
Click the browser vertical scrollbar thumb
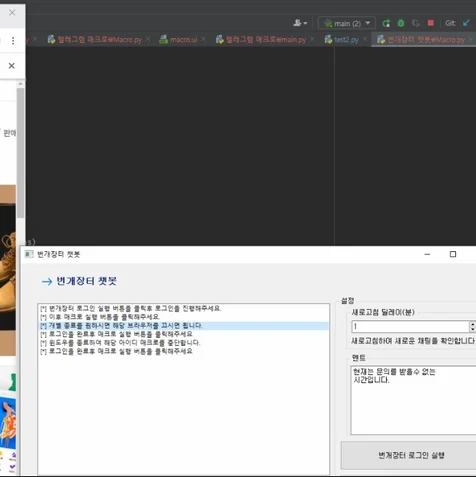(20, 153)
